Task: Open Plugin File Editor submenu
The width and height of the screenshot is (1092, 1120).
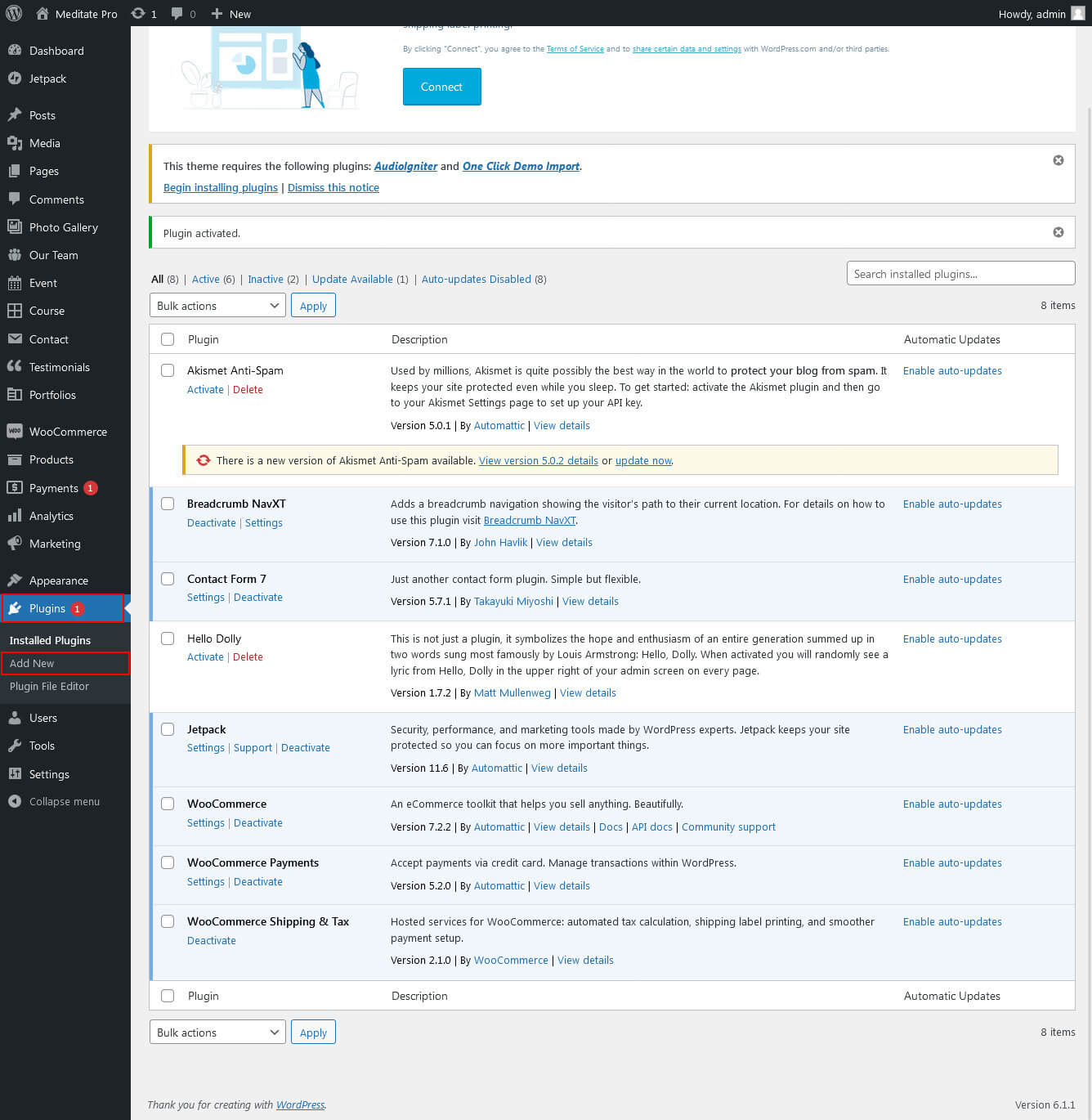Action: (x=49, y=686)
